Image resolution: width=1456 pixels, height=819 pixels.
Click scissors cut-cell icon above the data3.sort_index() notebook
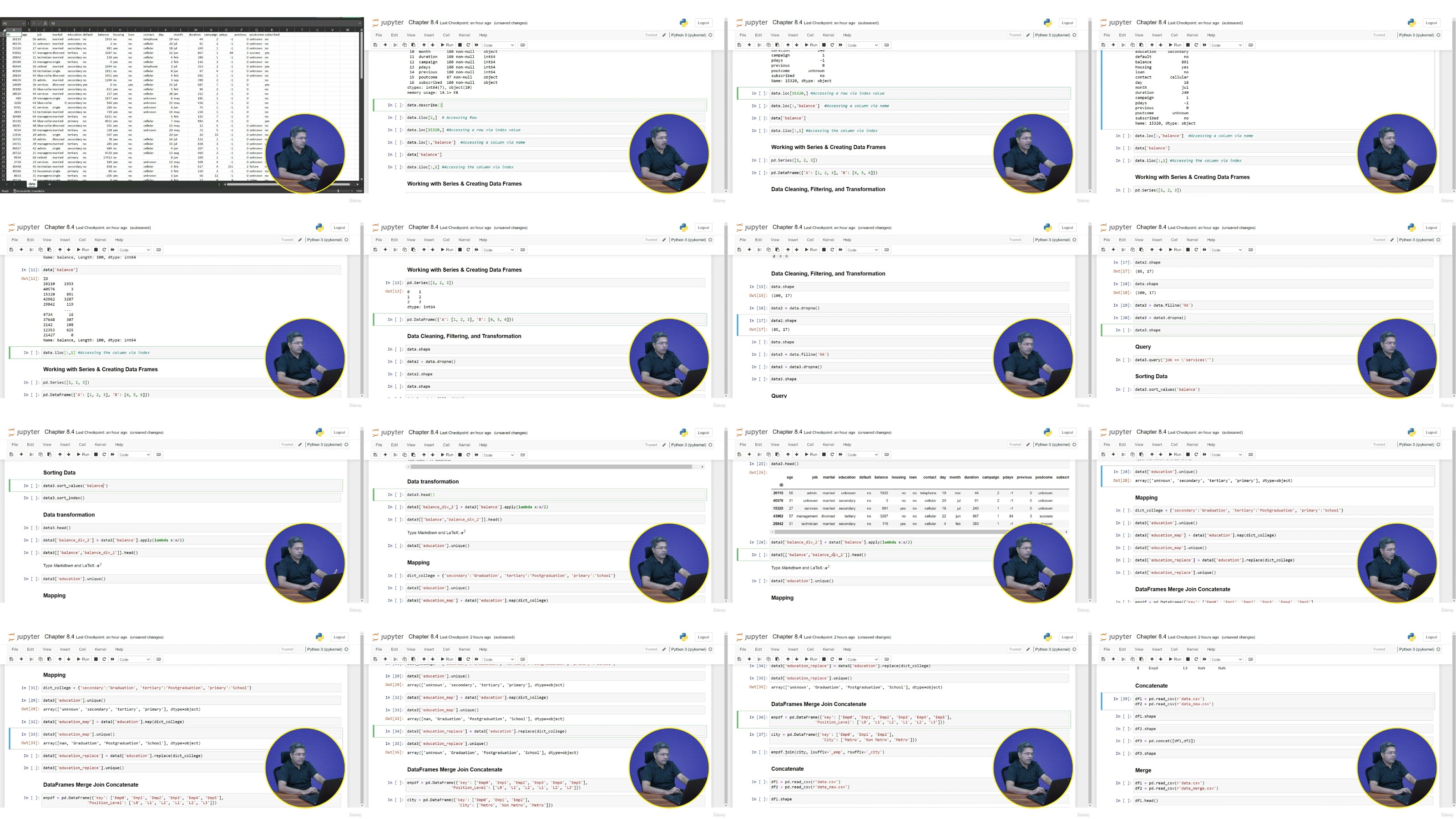pos(32,455)
